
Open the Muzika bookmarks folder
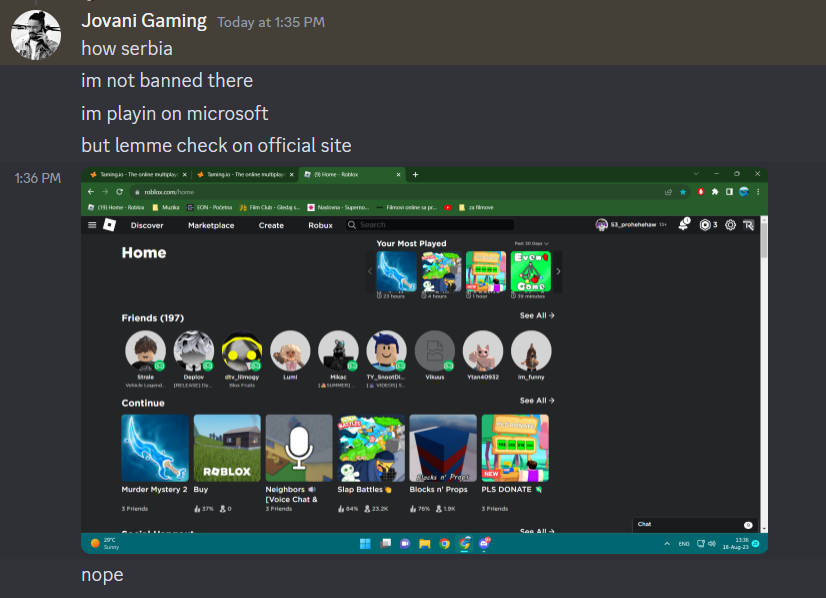(x=165, y=208)
